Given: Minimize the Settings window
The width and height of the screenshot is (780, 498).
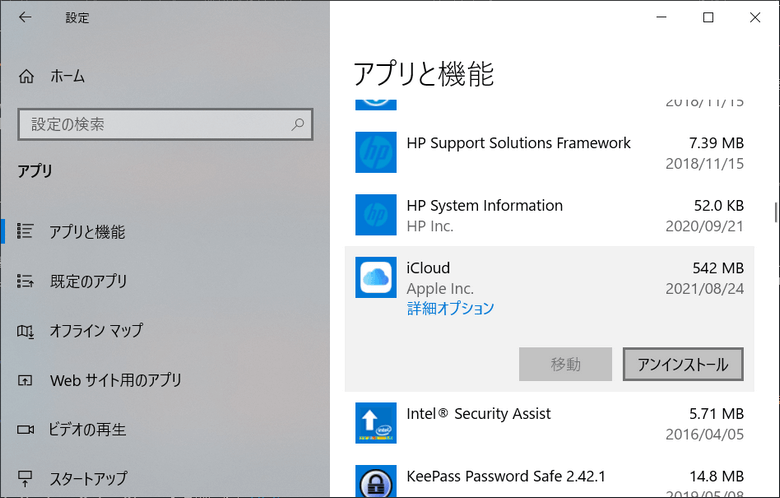Looking at the screenshot, I should [x=661, y=17].
